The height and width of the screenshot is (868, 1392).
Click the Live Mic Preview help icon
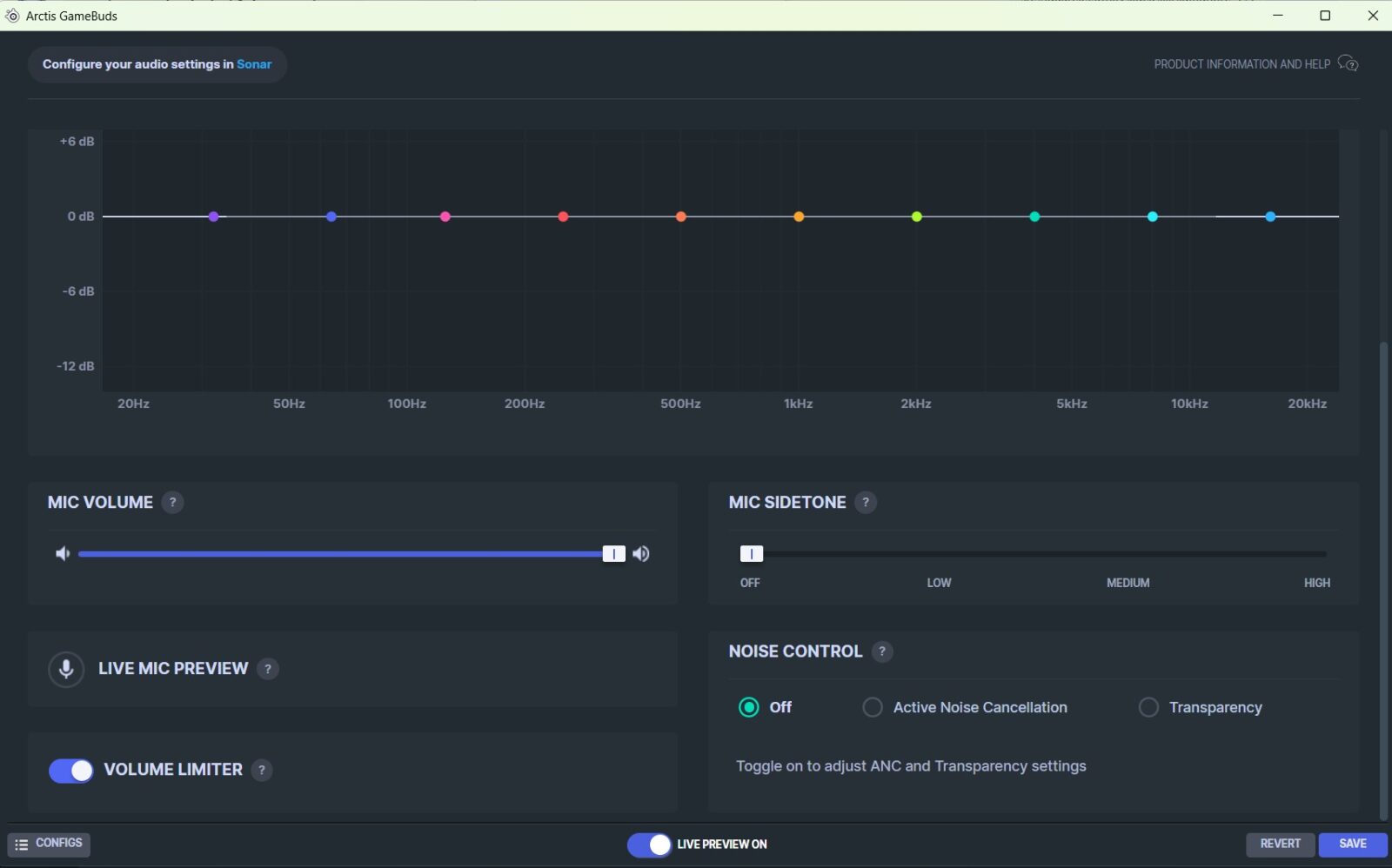268,669
